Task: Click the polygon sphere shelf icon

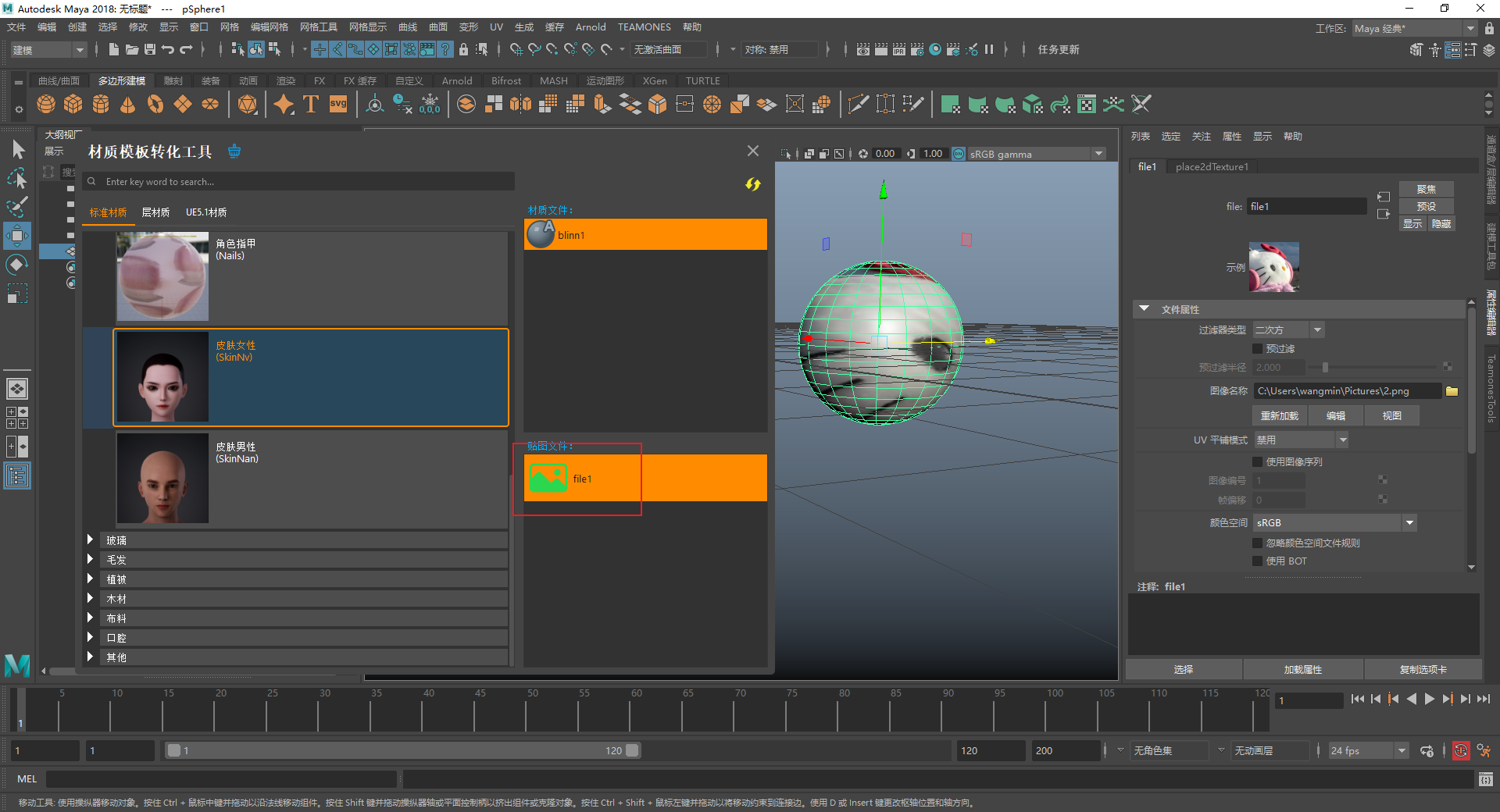Action: (46, 104)
